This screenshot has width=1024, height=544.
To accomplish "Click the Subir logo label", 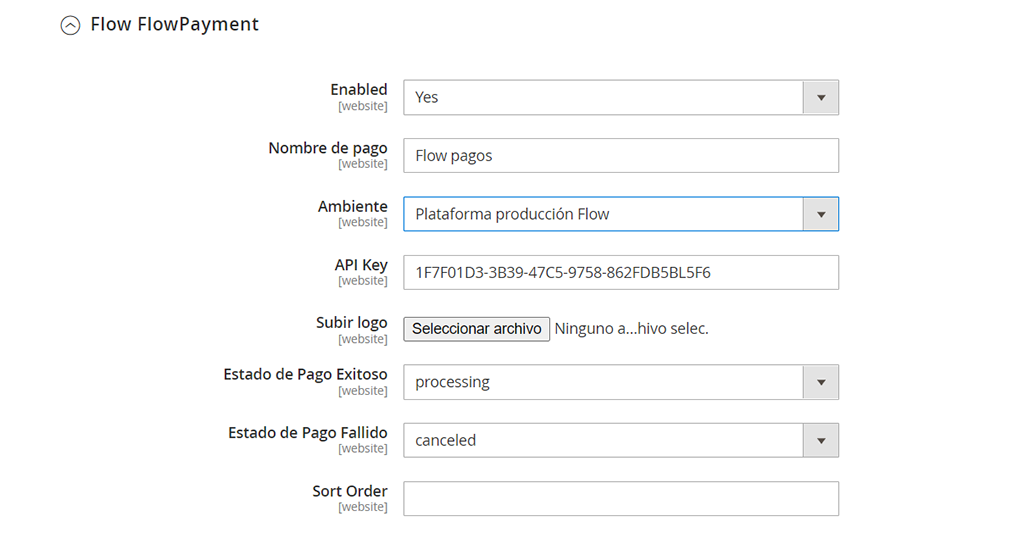I will pyautogui.click(x=351, y=323).
